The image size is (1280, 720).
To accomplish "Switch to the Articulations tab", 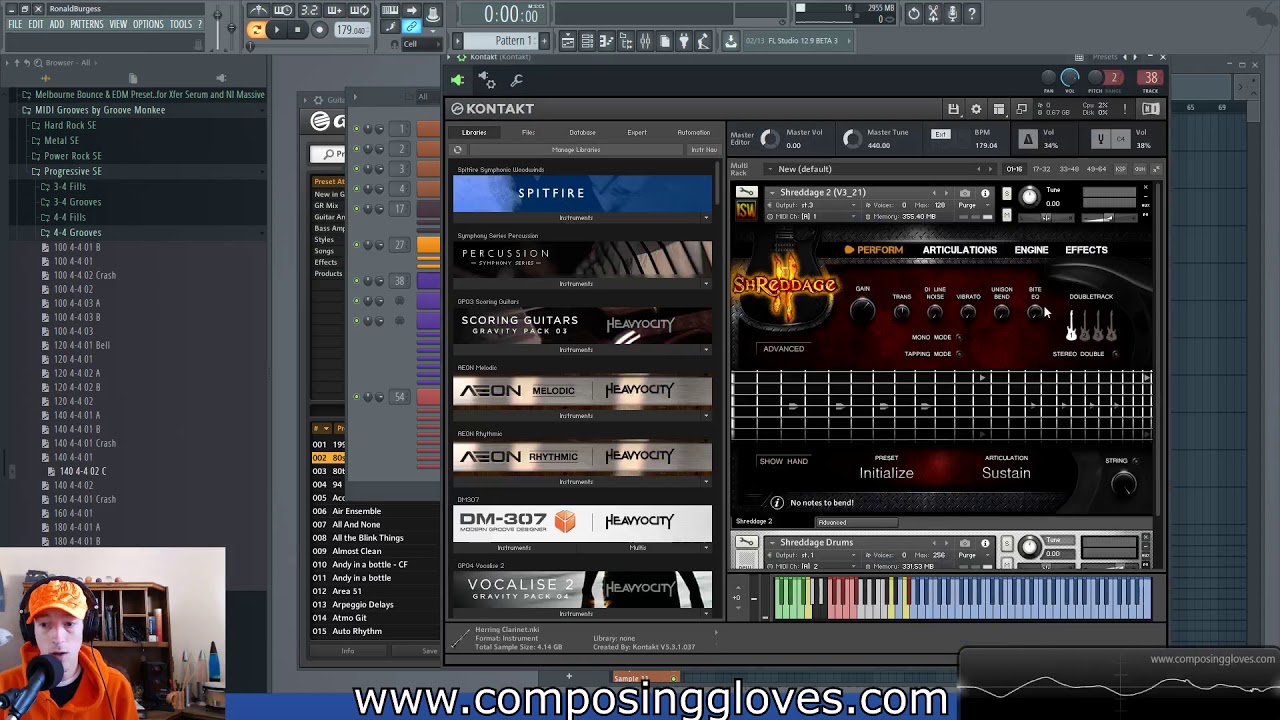I will tap(959, 250).
